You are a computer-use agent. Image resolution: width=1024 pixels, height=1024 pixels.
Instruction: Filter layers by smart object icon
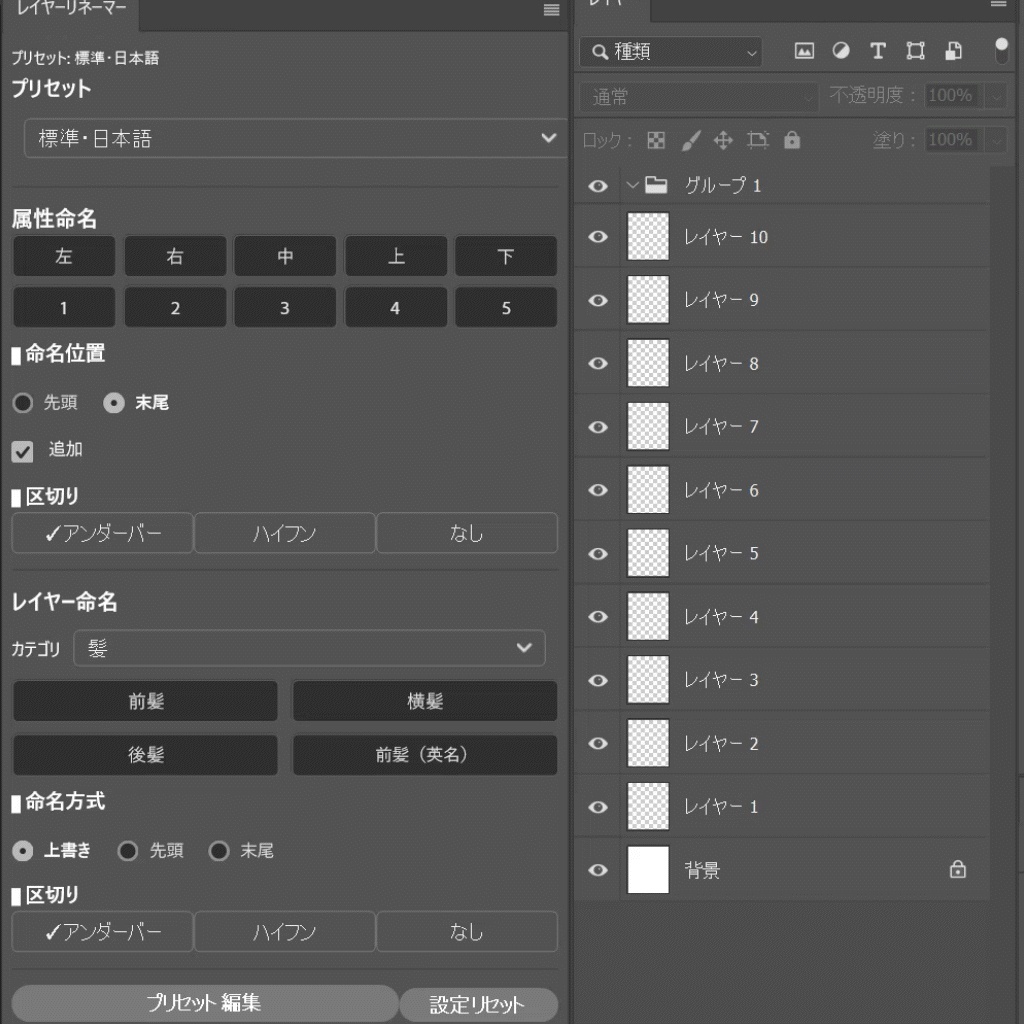click(x=953, y=51)
